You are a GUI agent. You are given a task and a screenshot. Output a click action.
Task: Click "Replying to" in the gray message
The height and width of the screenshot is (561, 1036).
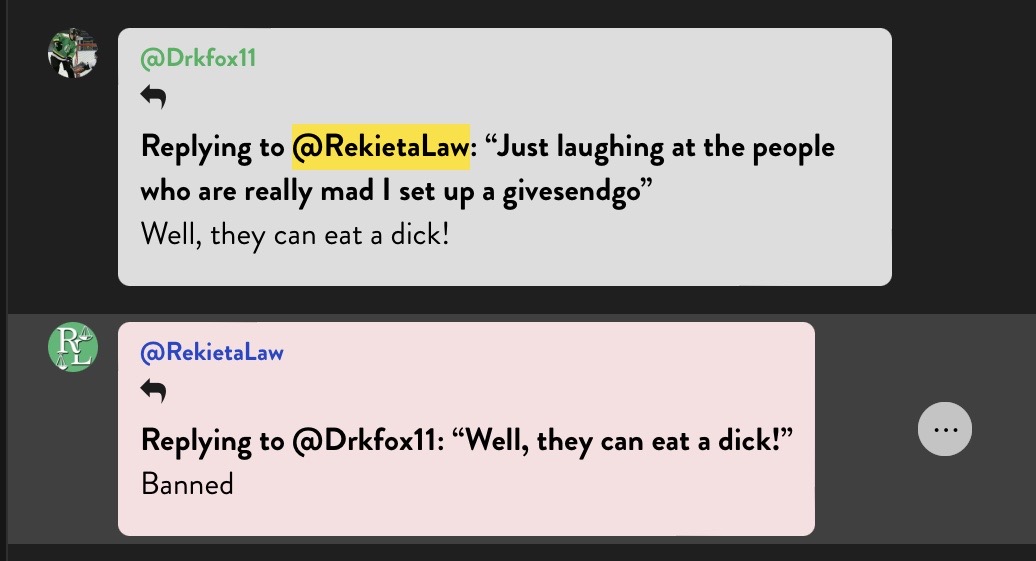tap(212, 147)
